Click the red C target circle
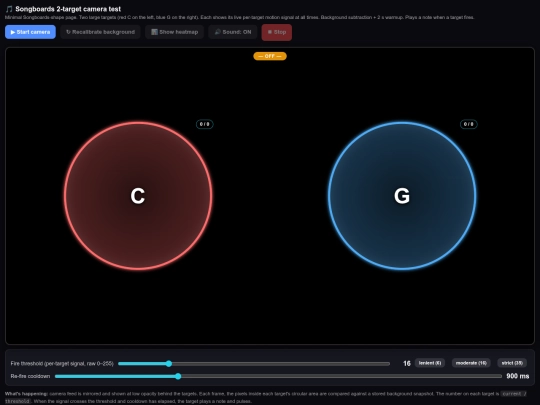Image resolution: width=540 pixels, height=405 pixels. pyautogui.click(x=138, y=196)
